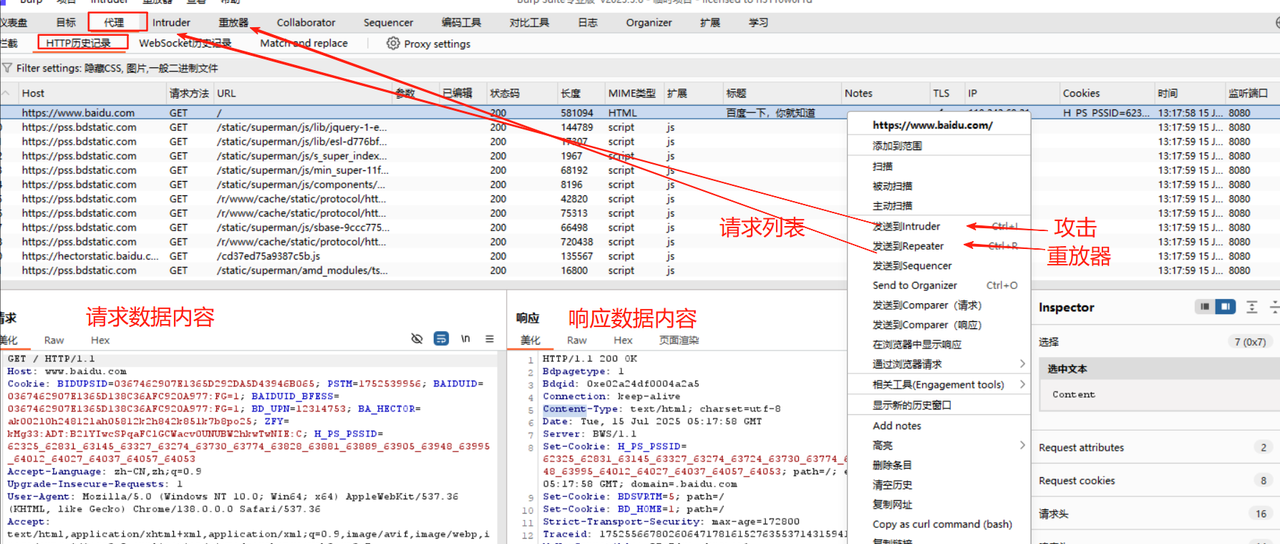Toggle show newline \n characters button

pos(465,339)
